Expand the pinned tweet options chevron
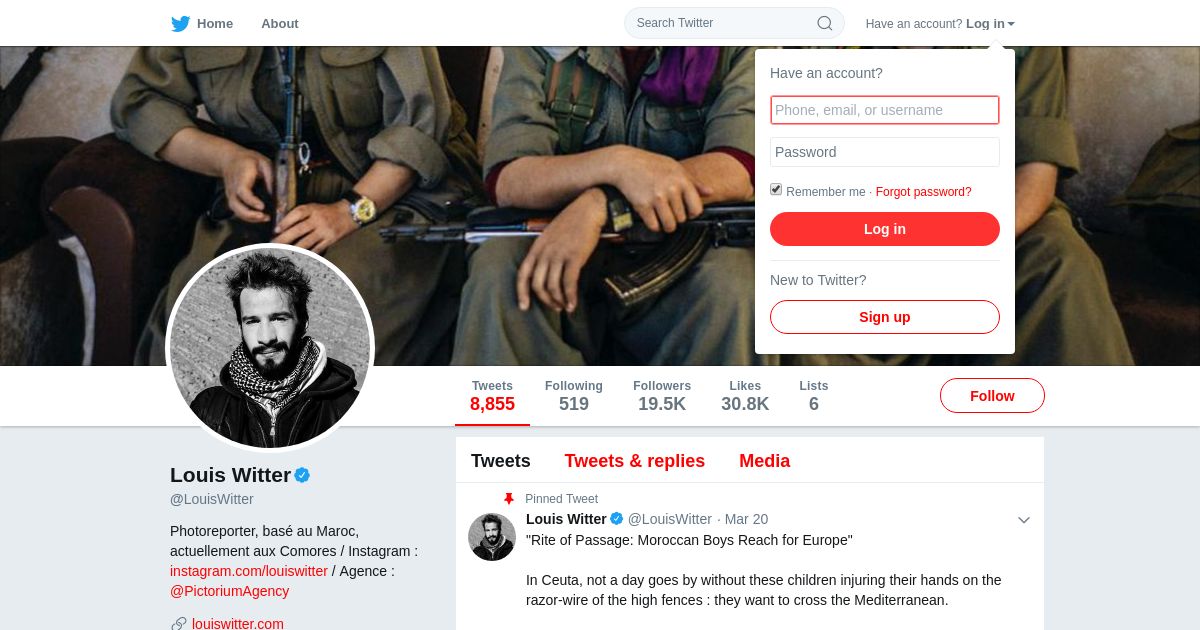The height and width of the screenshot is (630, 1200). click(x=1024, y=519)
